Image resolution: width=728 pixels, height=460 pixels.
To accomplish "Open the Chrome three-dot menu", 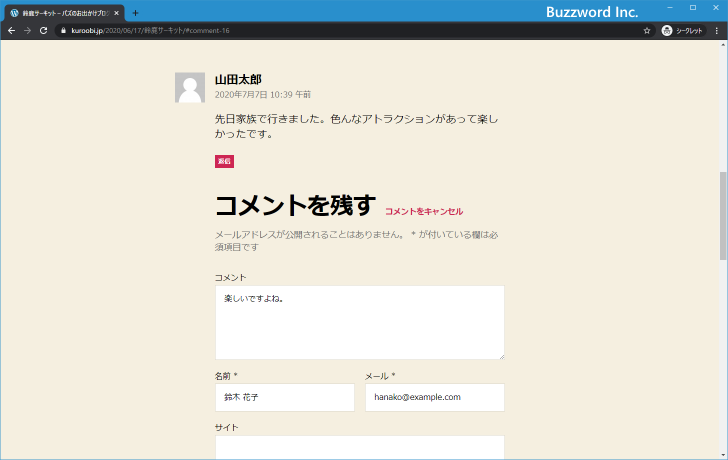I will coord(716,31).
